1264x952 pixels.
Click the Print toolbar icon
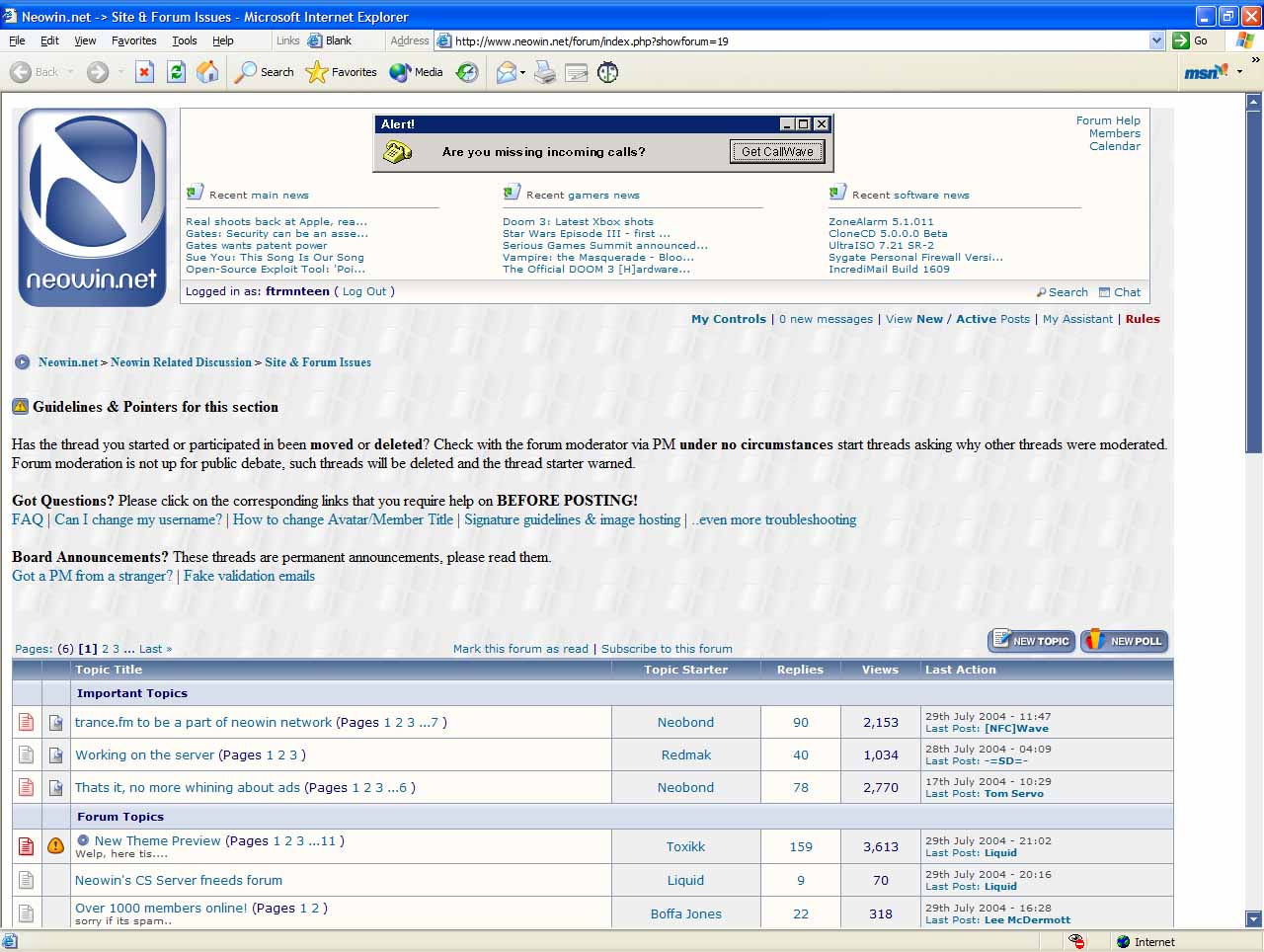click(545, 72)
